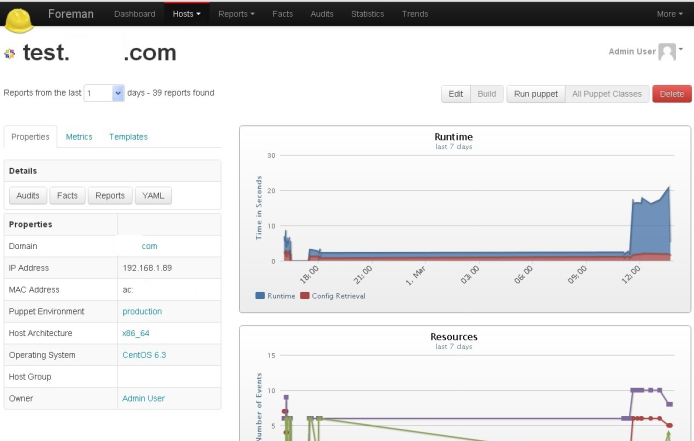Screen dimensions: 694x441
Task: Click the Host Group label
Action: click(30, 376)
